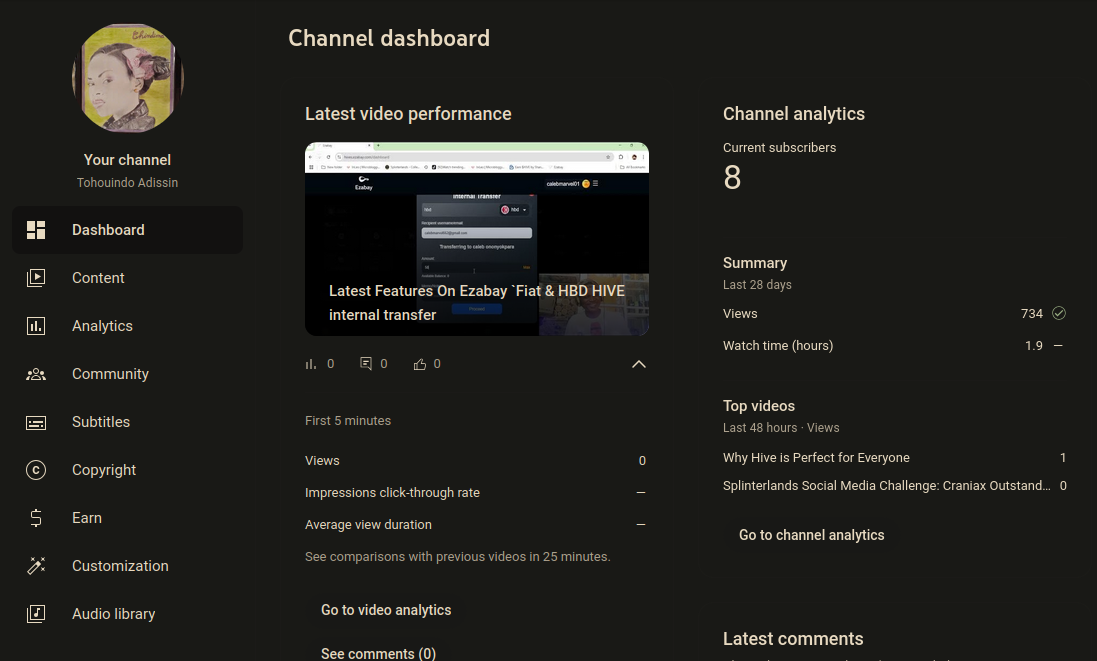The width and height of the screenshot is (1097, 661).
Task: Click See comments (0) button
Action: click(x=378, y=653)
